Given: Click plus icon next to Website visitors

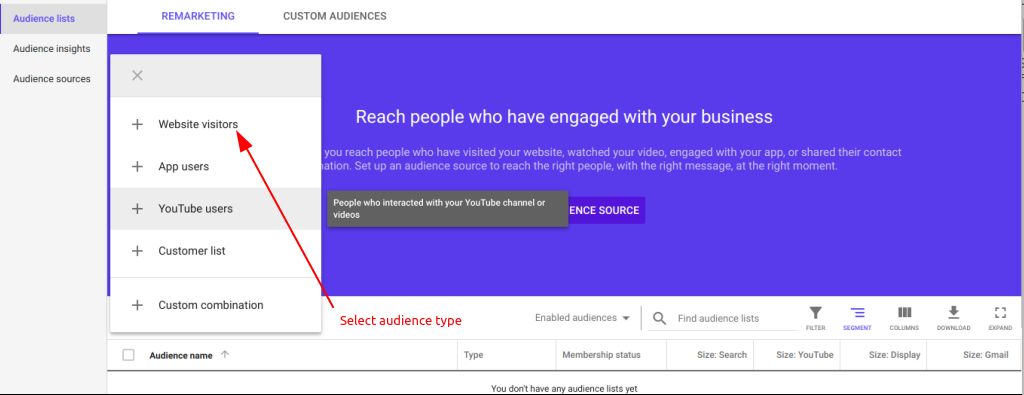Looking at the screenshot, I should 137,124.
